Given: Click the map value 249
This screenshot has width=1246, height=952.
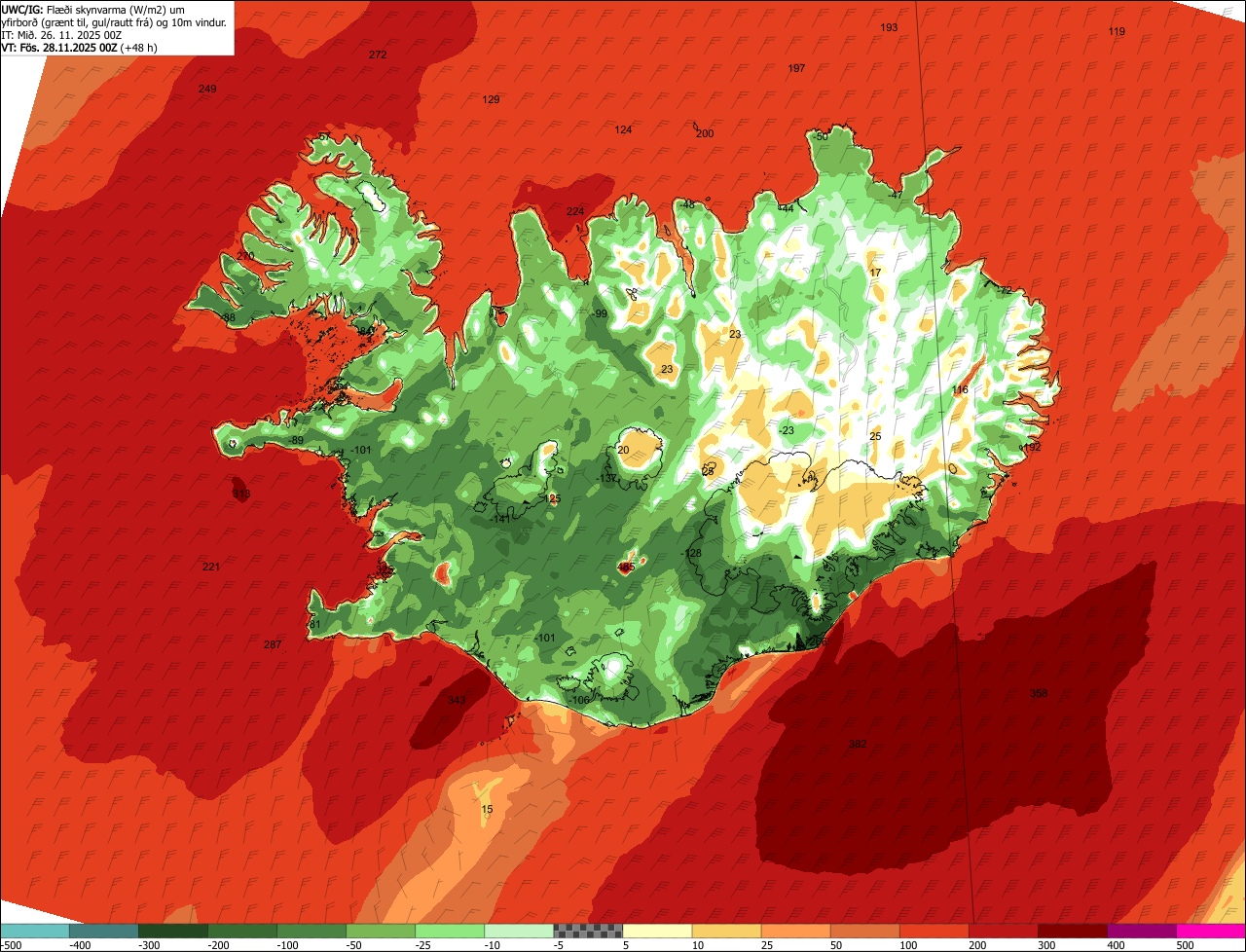Looking at the screenshot, I should [207, 89].
